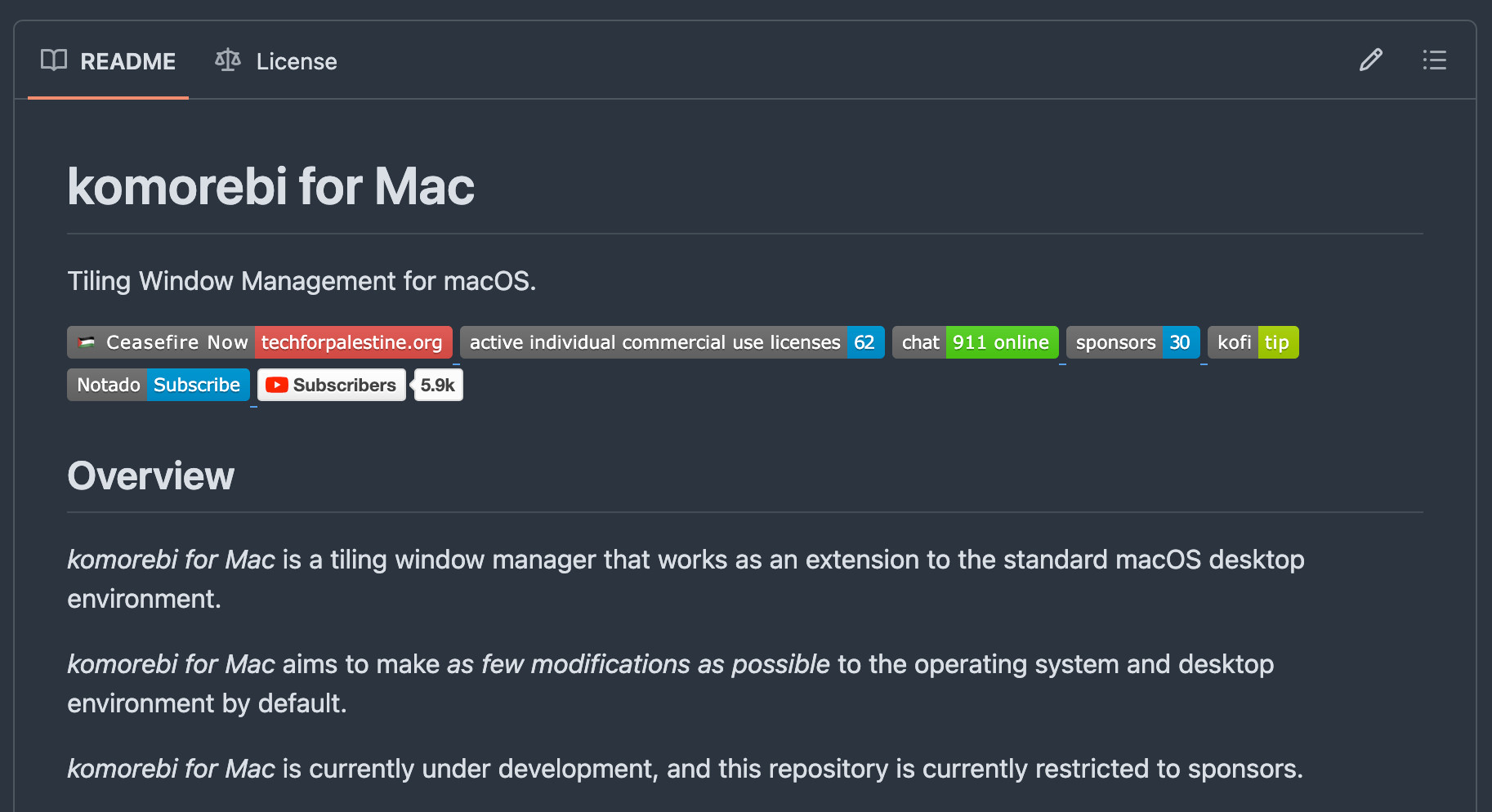Select the README tab

coord(109,61)
